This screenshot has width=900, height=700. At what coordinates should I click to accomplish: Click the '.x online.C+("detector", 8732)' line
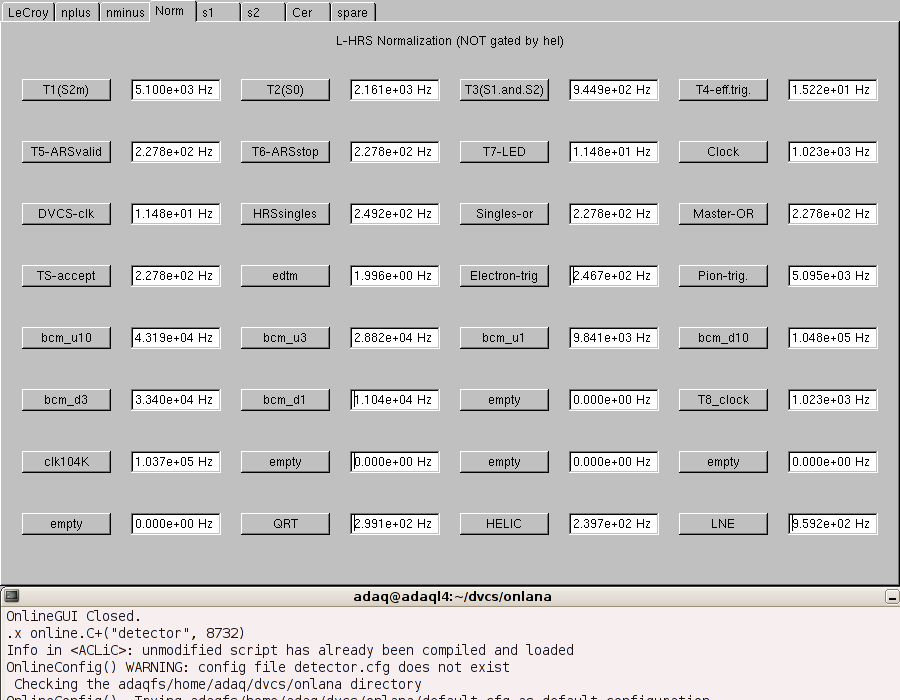(125, 633)
